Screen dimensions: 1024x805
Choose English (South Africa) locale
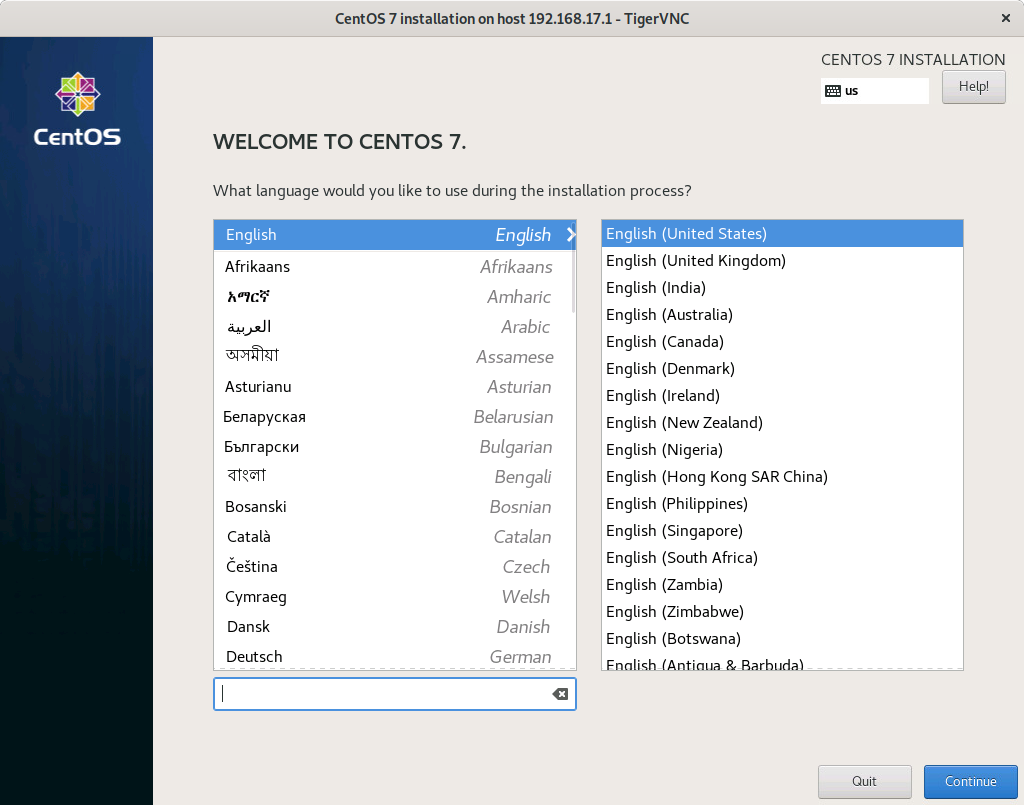tap(782, 558)
